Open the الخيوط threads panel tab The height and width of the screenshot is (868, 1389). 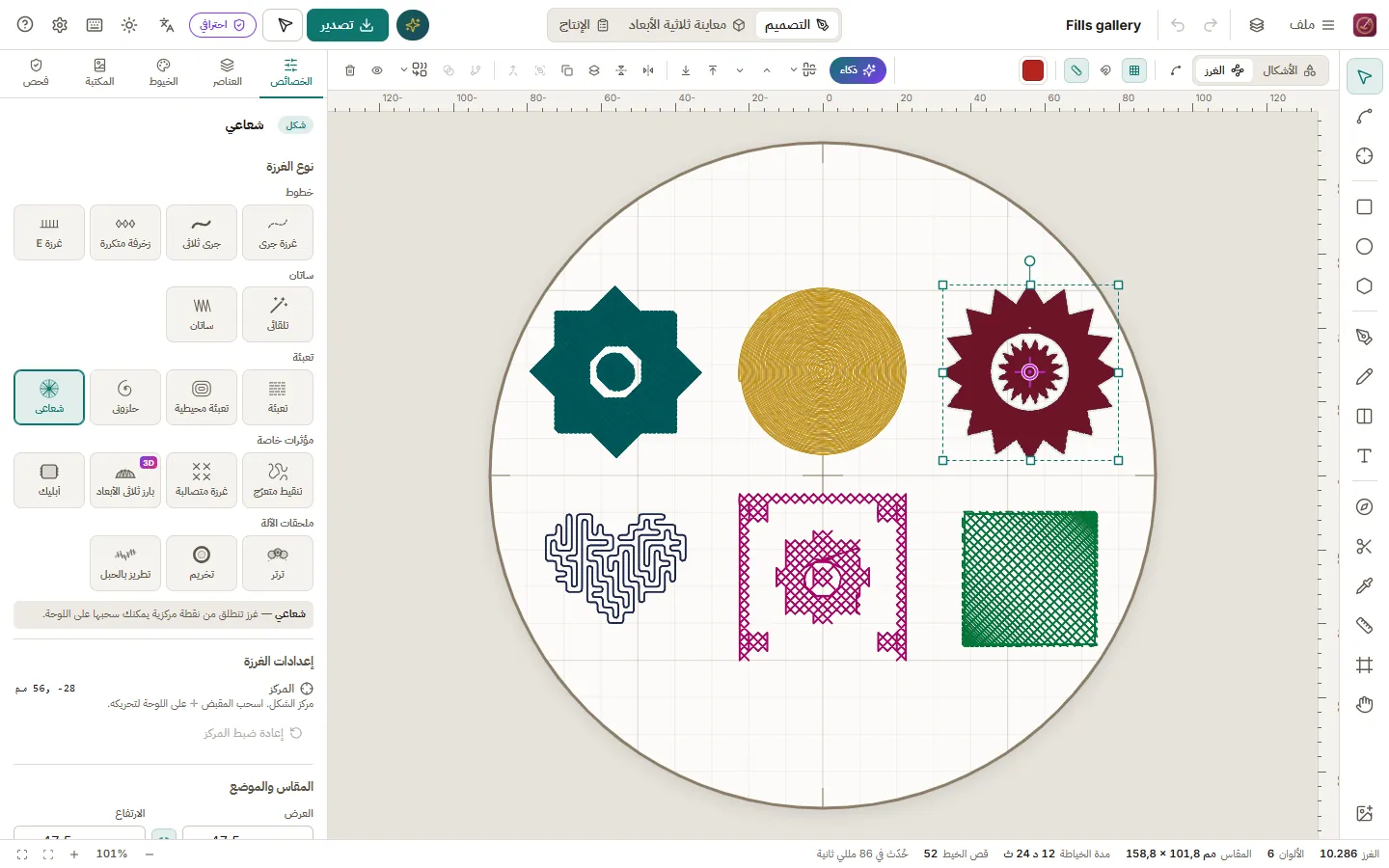pyautogui.click(x=163, y=72)
